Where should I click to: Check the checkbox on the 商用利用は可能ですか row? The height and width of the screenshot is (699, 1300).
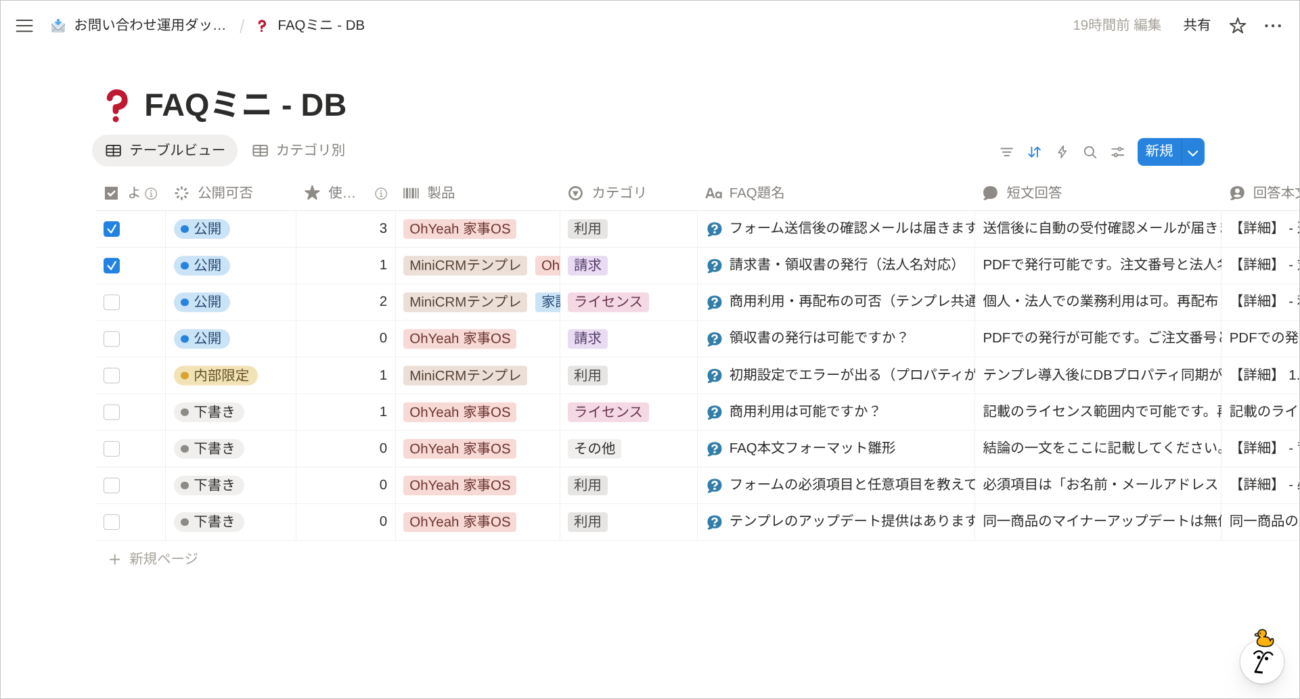coord(111,411)
